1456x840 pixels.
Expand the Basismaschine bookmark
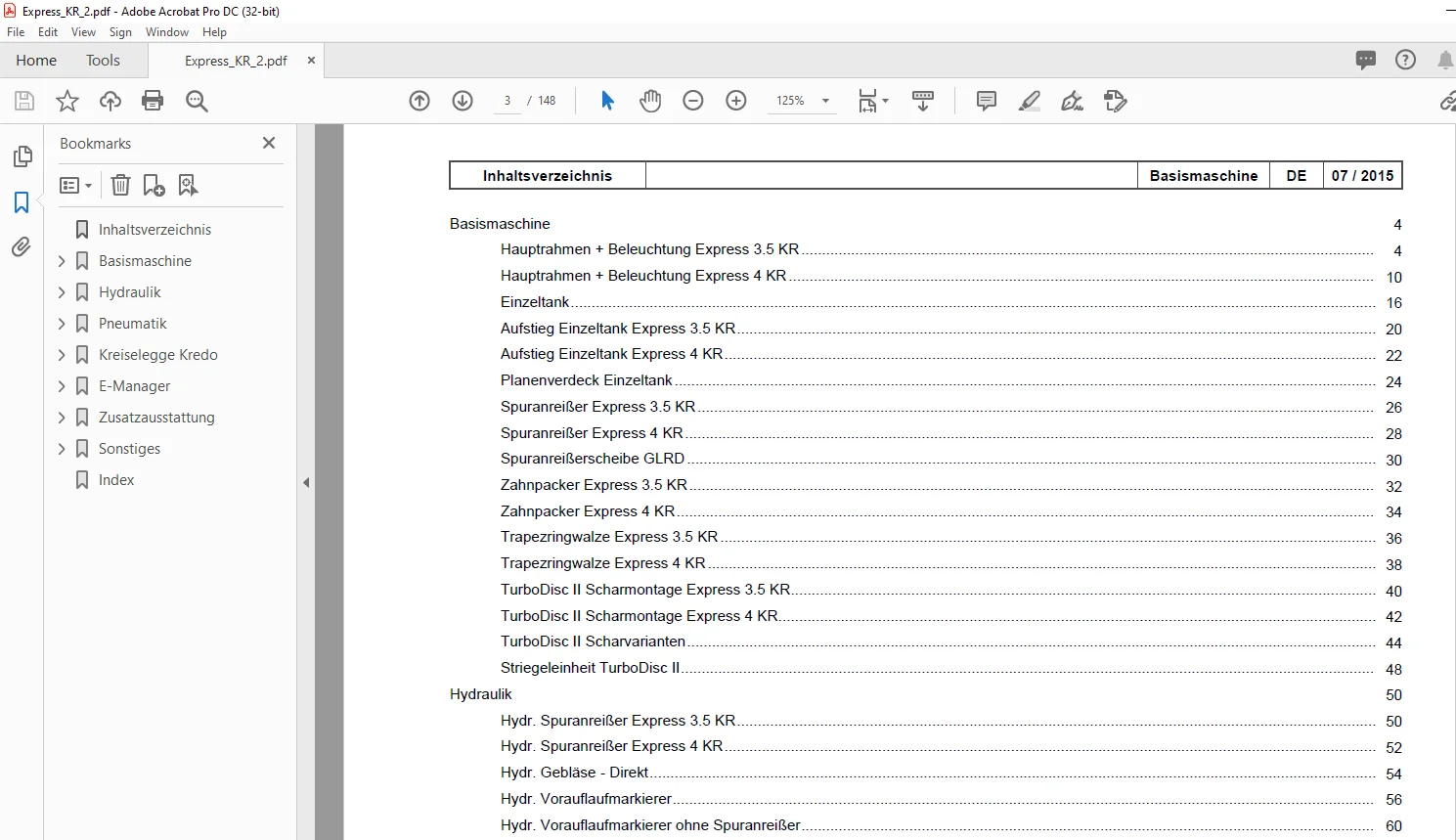point(62,261)
